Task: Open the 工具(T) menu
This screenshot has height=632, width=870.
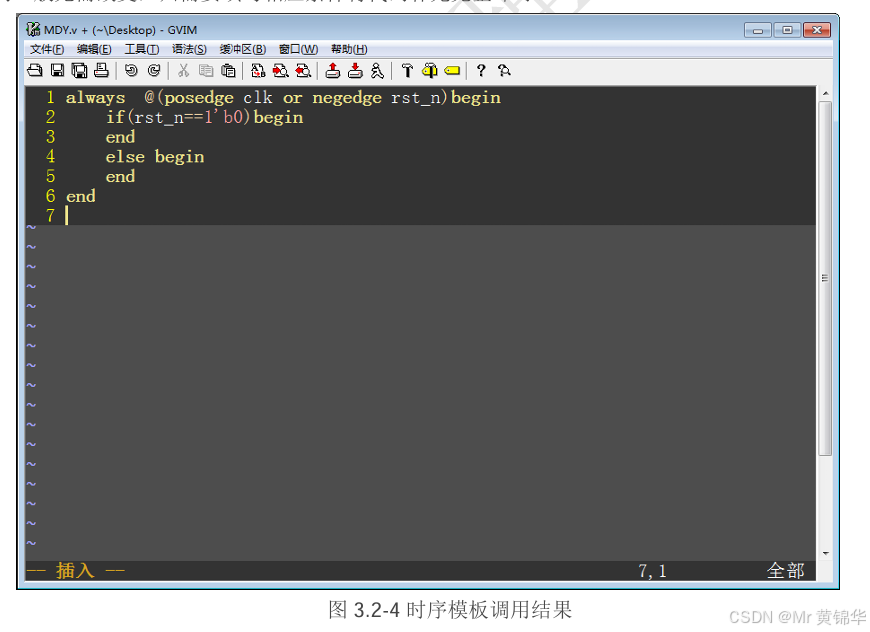Action: (141, 49)
